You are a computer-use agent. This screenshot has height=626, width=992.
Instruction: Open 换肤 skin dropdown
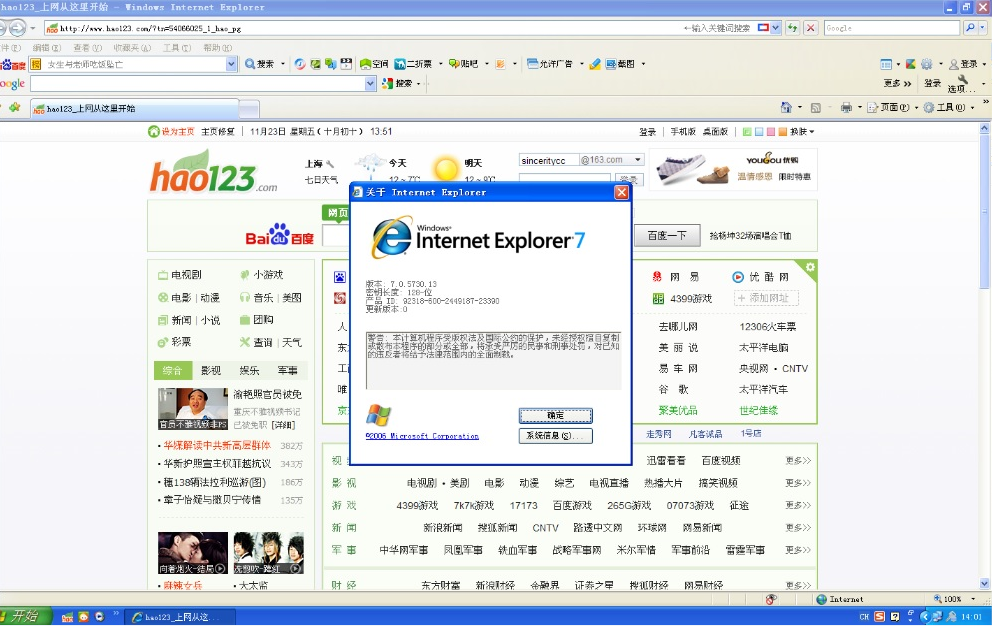click(x=802, y=132)
